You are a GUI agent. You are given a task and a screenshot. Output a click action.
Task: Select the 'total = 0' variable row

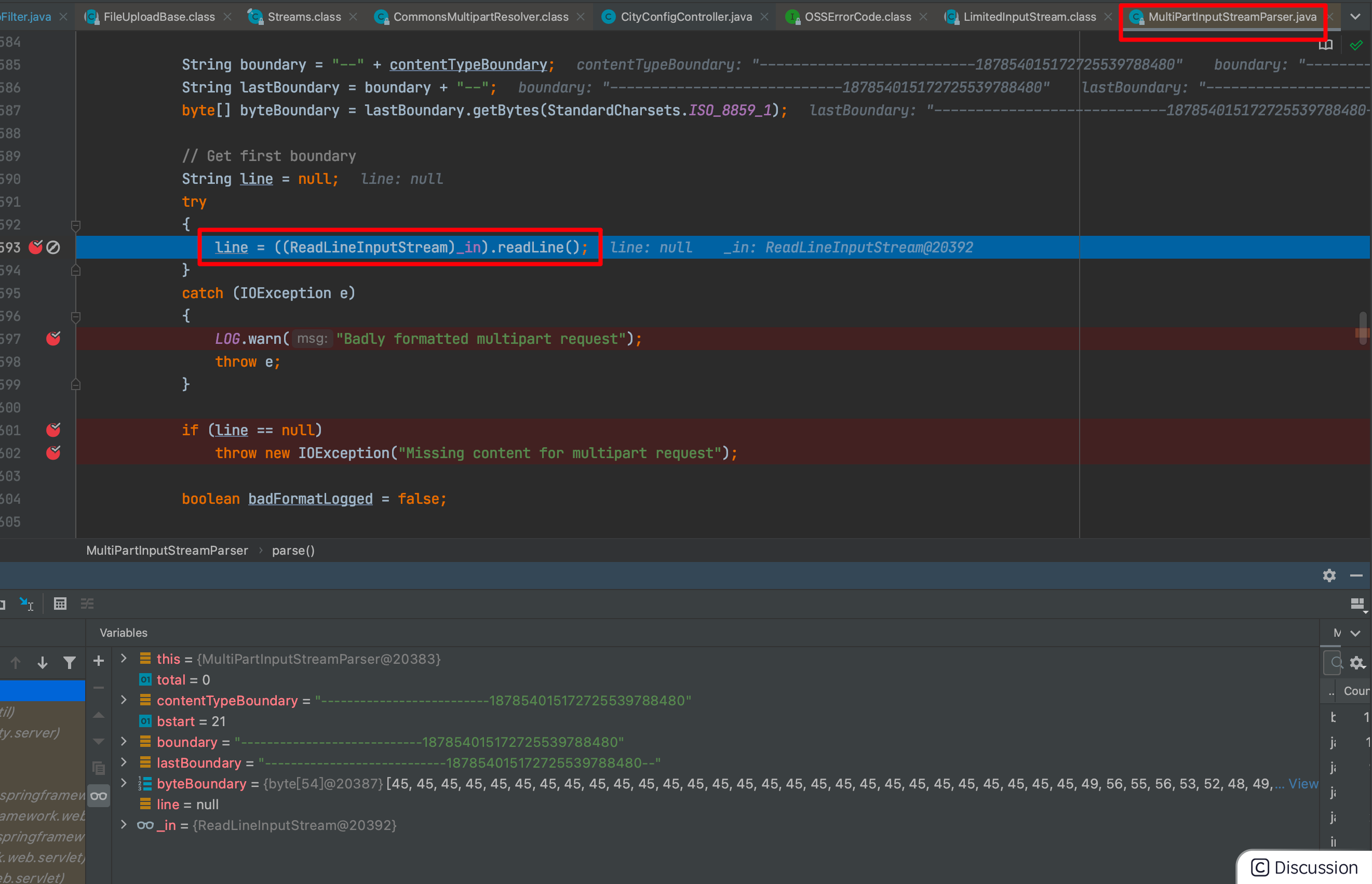coord(716,680)
